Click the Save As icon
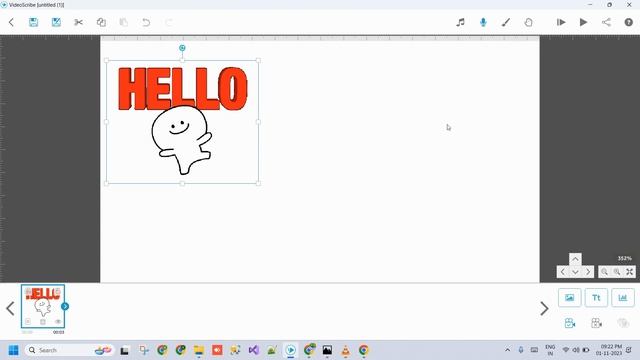 click(56, 22)
